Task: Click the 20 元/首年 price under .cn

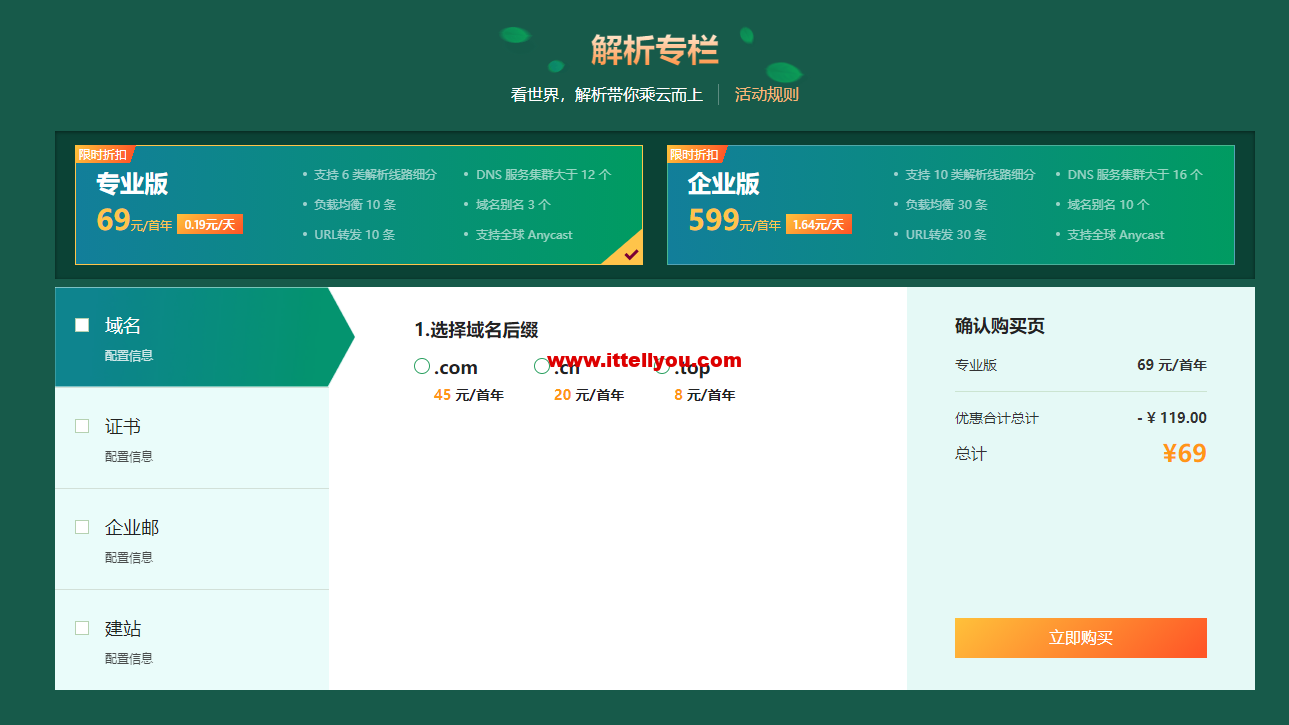Action: [588, 395]
